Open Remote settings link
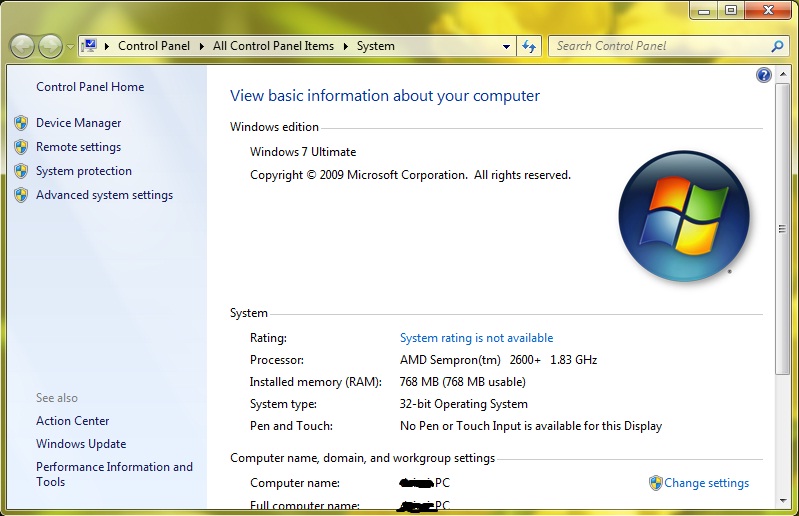 coord(78,147)
